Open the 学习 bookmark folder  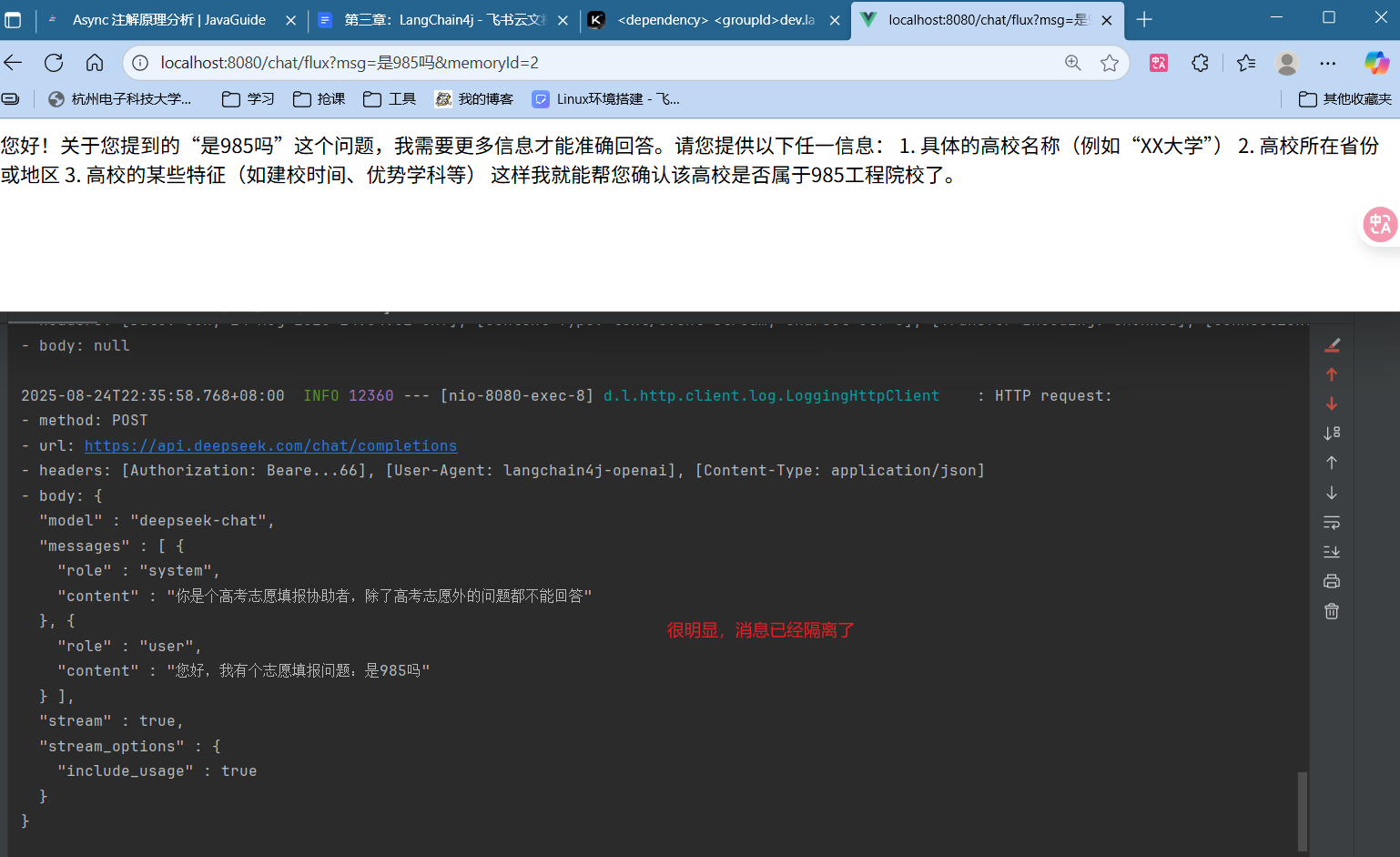[248, 98]
